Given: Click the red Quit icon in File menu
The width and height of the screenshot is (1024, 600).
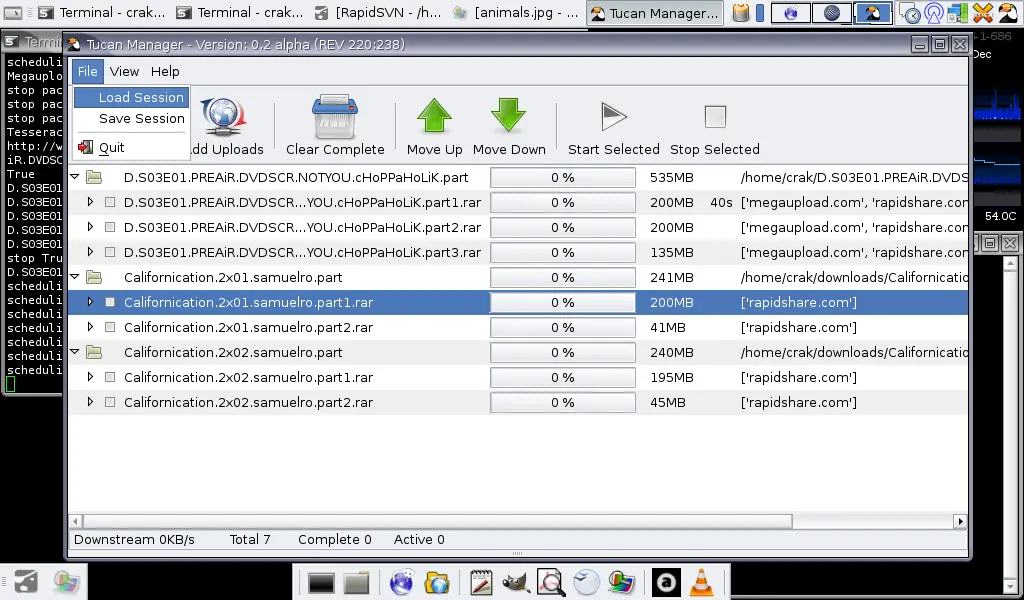Looking at the screenshot, I should (86, 148).
